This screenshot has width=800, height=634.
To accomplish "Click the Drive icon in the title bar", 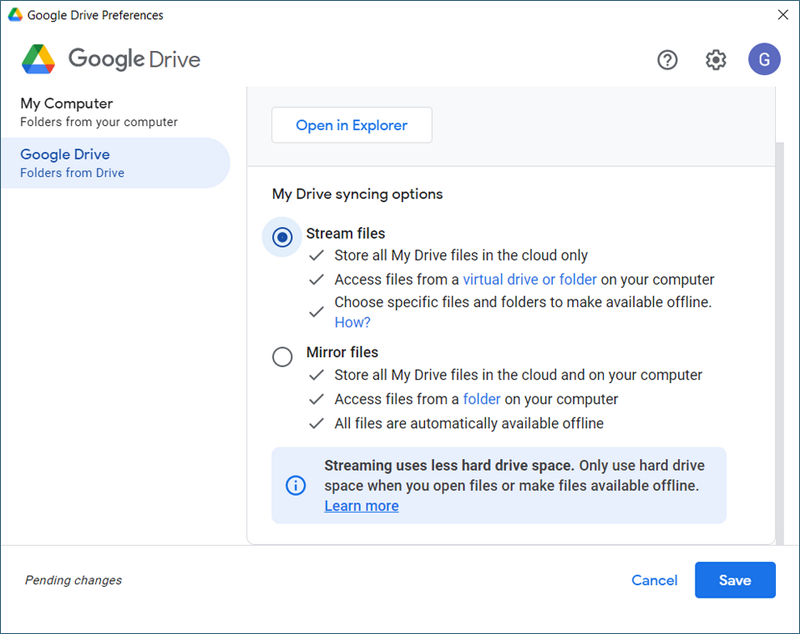I will 15,15.
